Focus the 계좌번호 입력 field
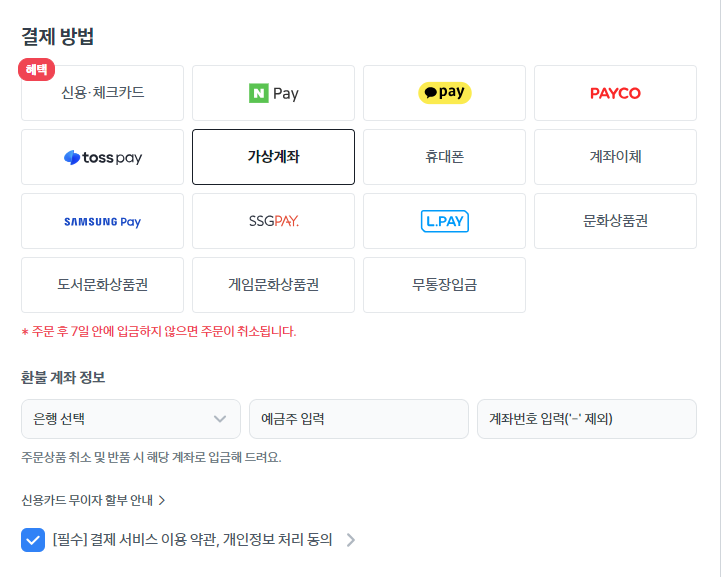Image resolution: width=722 pixels, height=577 pixels. click(x=587, y=419)
